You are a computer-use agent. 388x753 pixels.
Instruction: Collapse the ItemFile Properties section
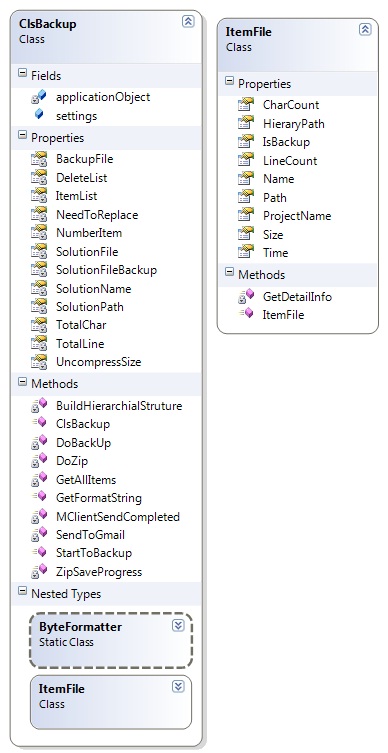click(229, 81)
